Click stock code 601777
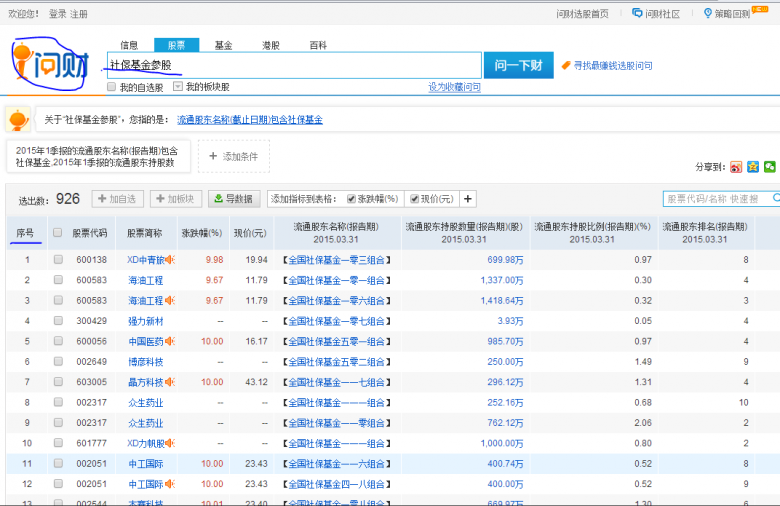Viewport: 780px width, 506px height. click(x=92, y=443)
